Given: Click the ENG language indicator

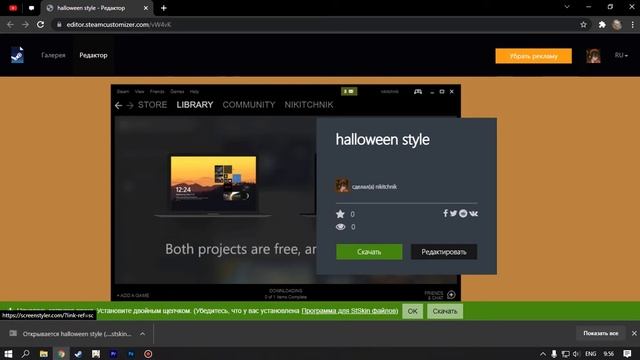Looking at the screenshot, I should [x=591, y=354].
